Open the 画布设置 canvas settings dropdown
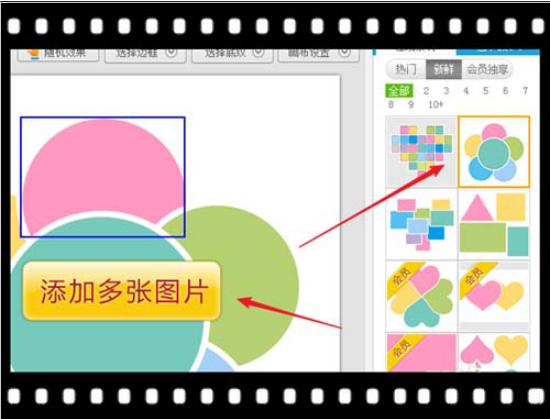Image resolution: width=550 pixels, height=419 pixels. [318, 55]
